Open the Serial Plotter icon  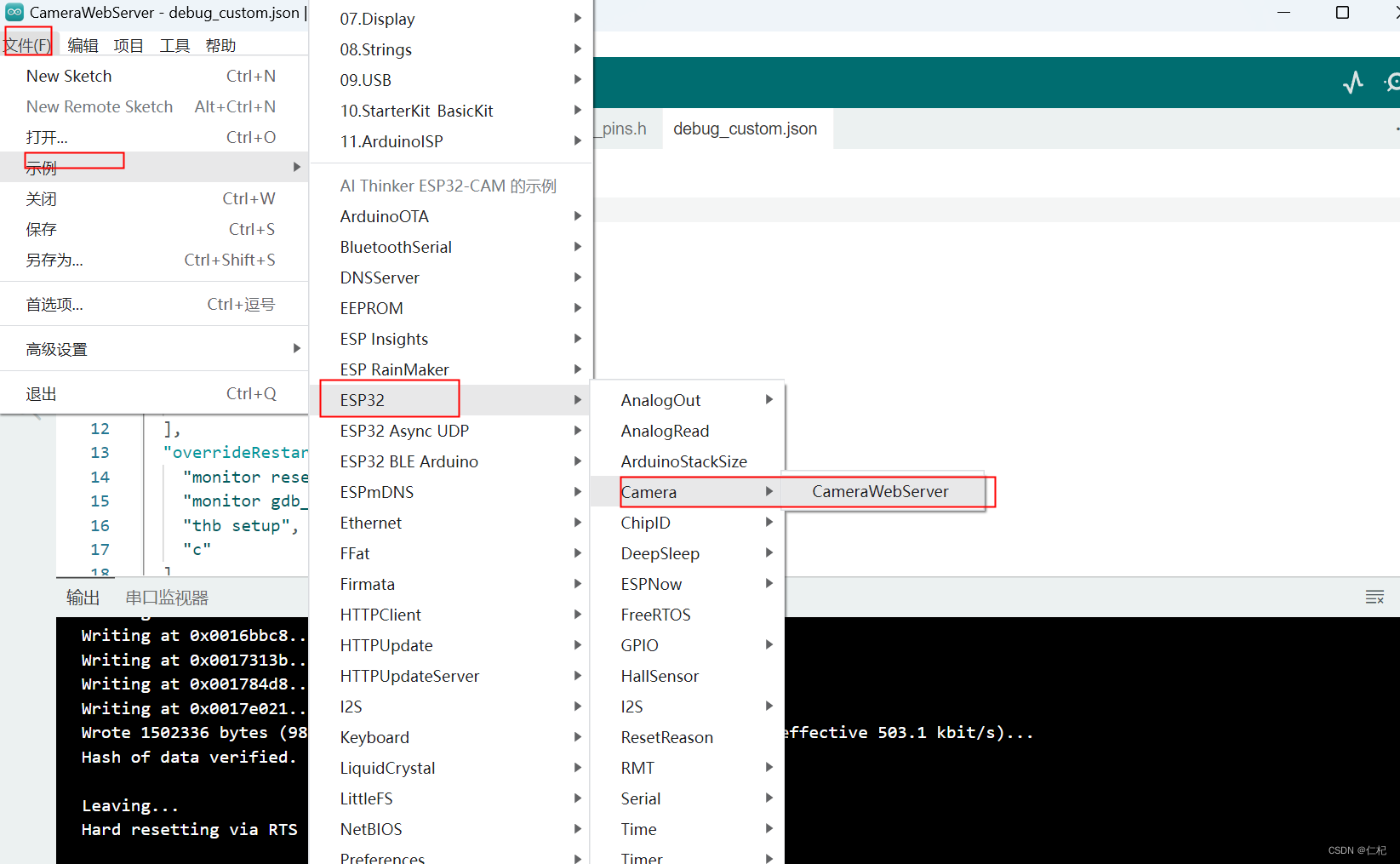coord(1353,83)
